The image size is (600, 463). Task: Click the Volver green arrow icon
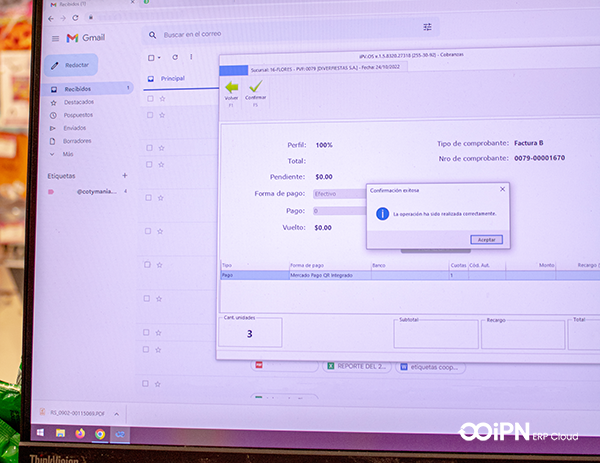coord(231,88)
